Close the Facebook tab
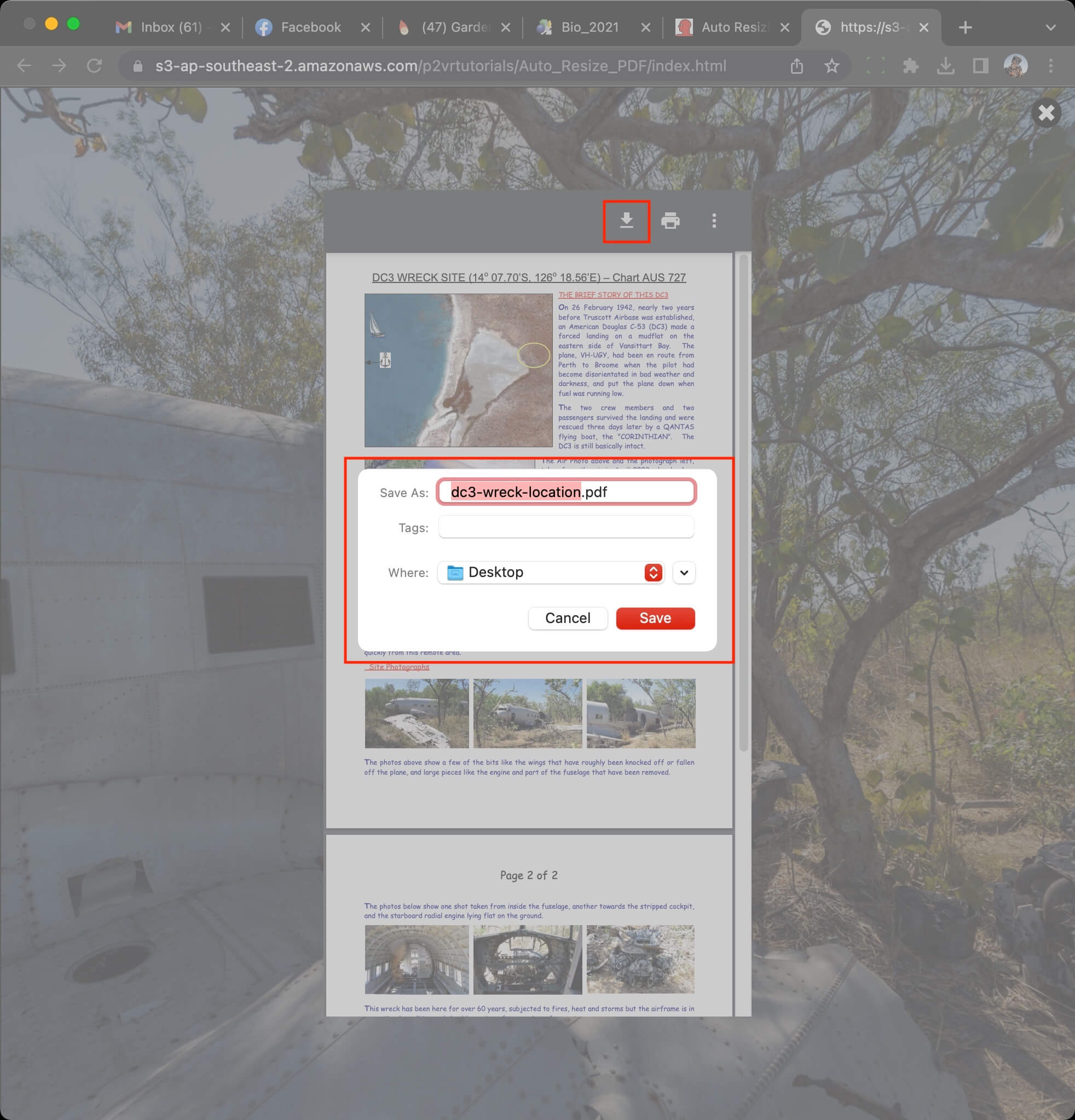The height and width of the screenshot is (1120, 1075). click(x=365, y=27)
